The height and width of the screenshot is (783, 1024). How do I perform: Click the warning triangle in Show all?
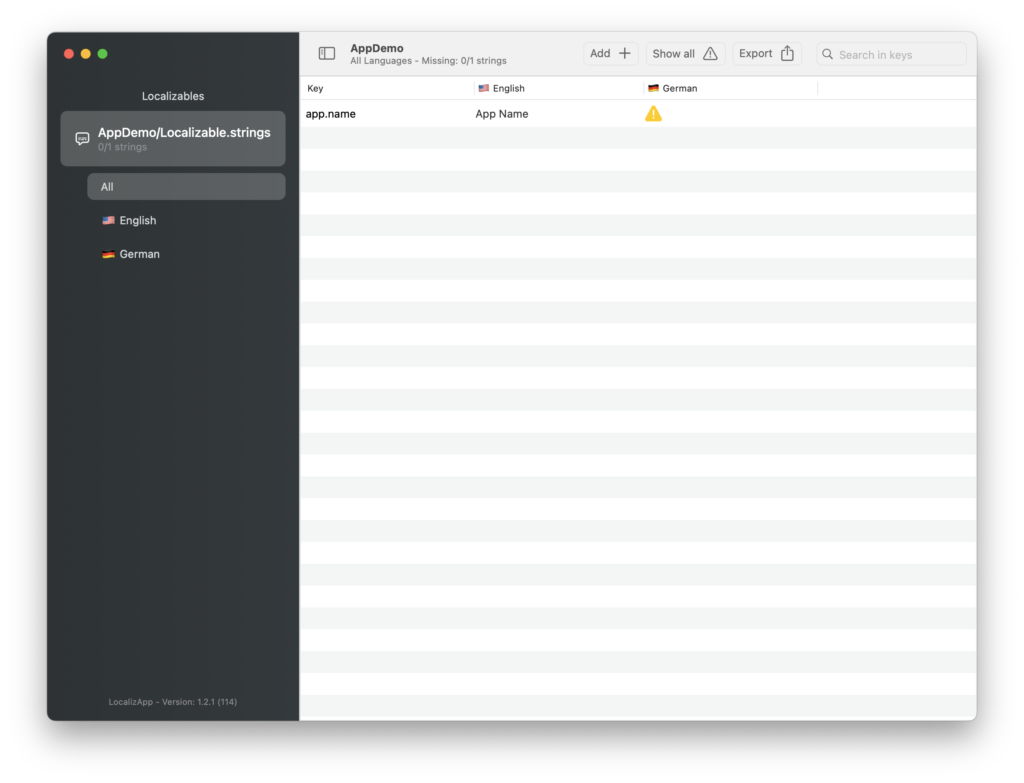point(710,54)
